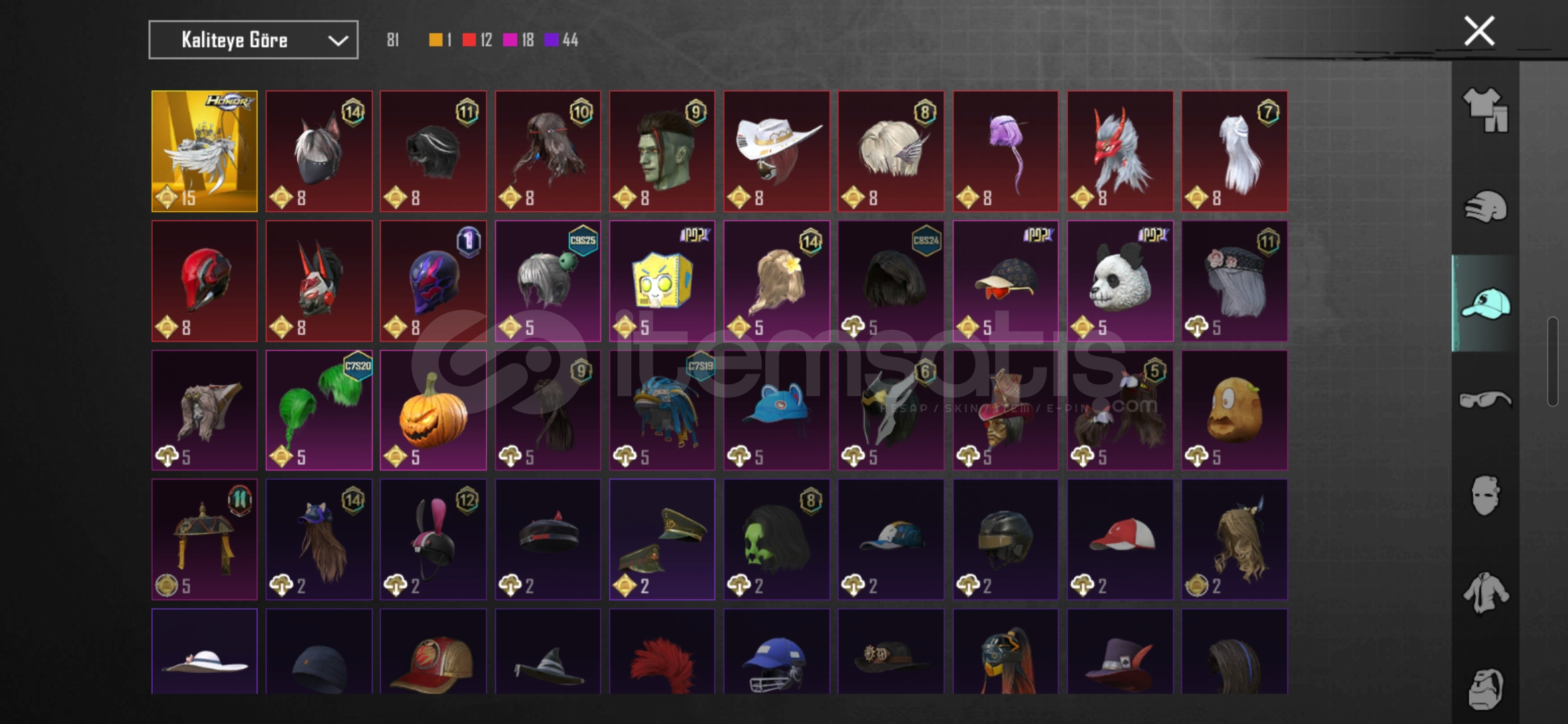Filter by pink quality swatch

tap(510, 40)
